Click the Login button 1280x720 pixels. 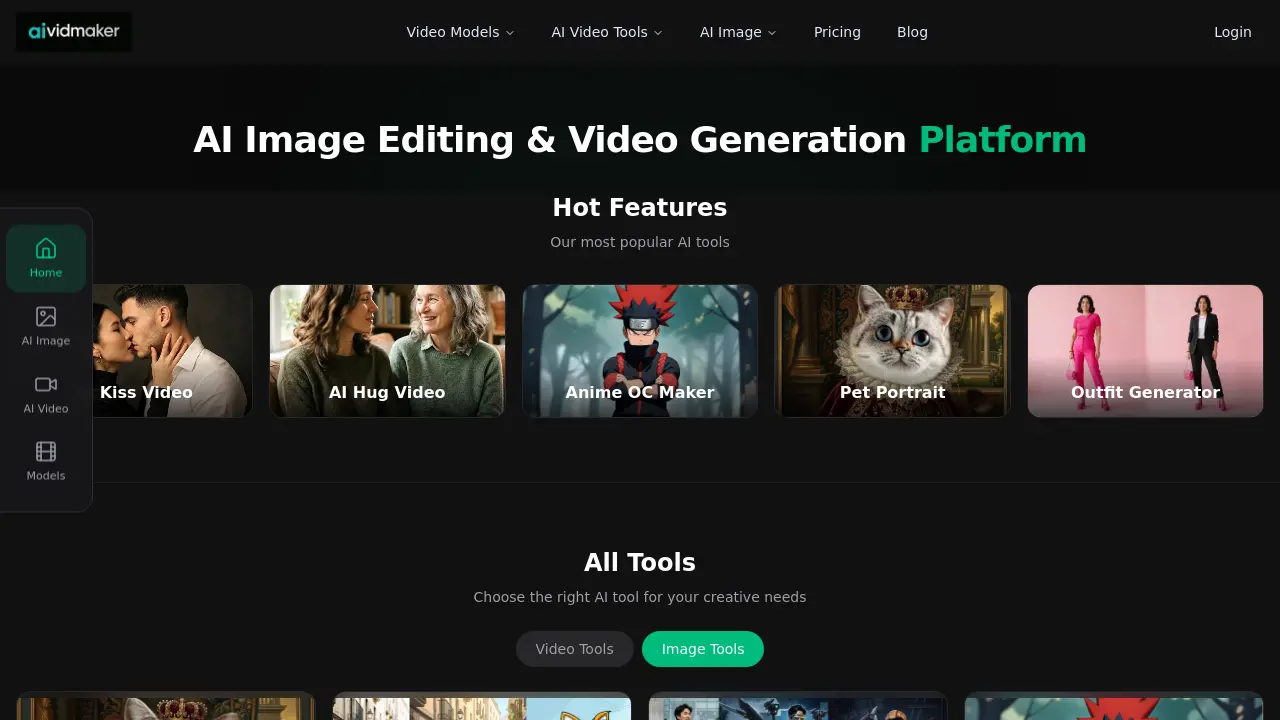pyautogui.click(x=1232, y=32)
